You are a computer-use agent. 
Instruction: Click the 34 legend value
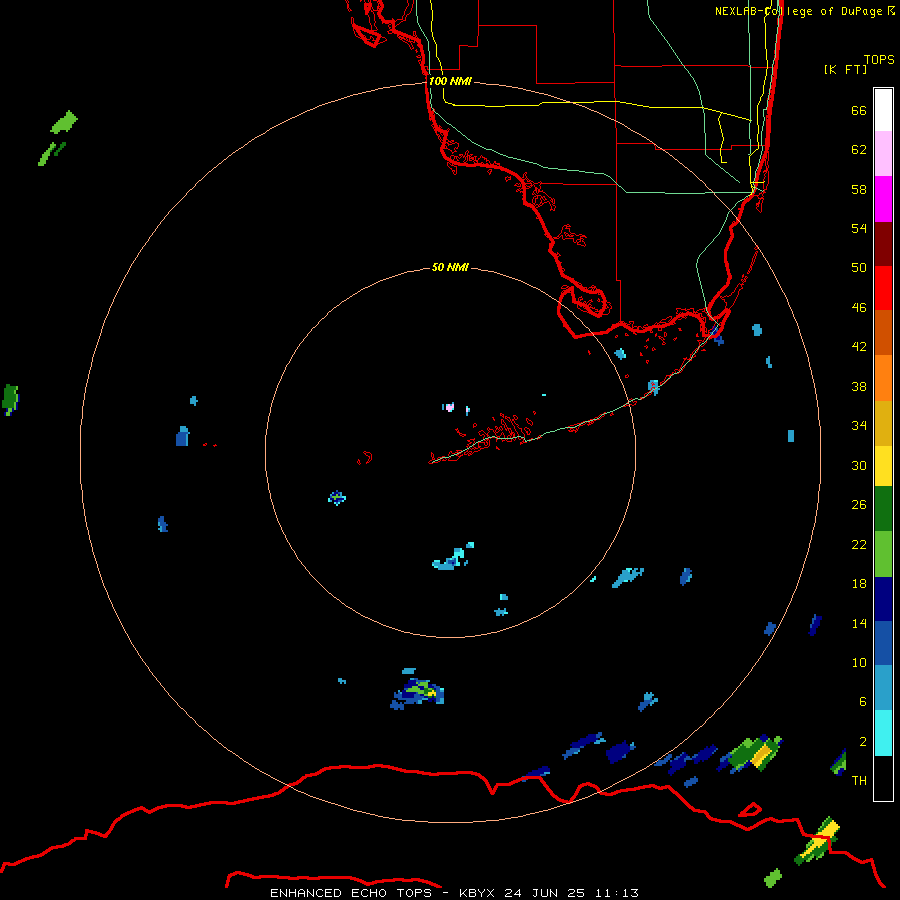tap(859, 426)
